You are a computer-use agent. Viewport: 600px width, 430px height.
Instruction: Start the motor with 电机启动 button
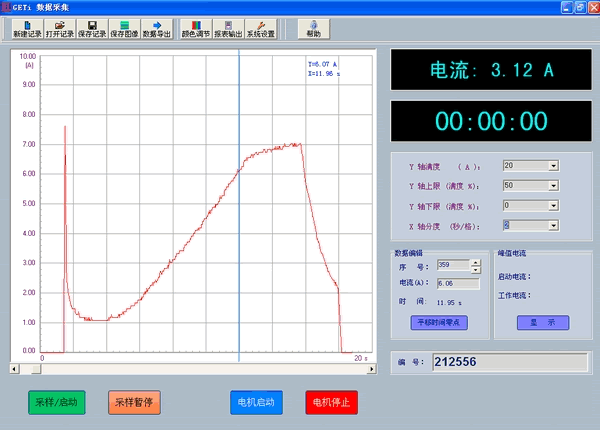coord(256,402)
